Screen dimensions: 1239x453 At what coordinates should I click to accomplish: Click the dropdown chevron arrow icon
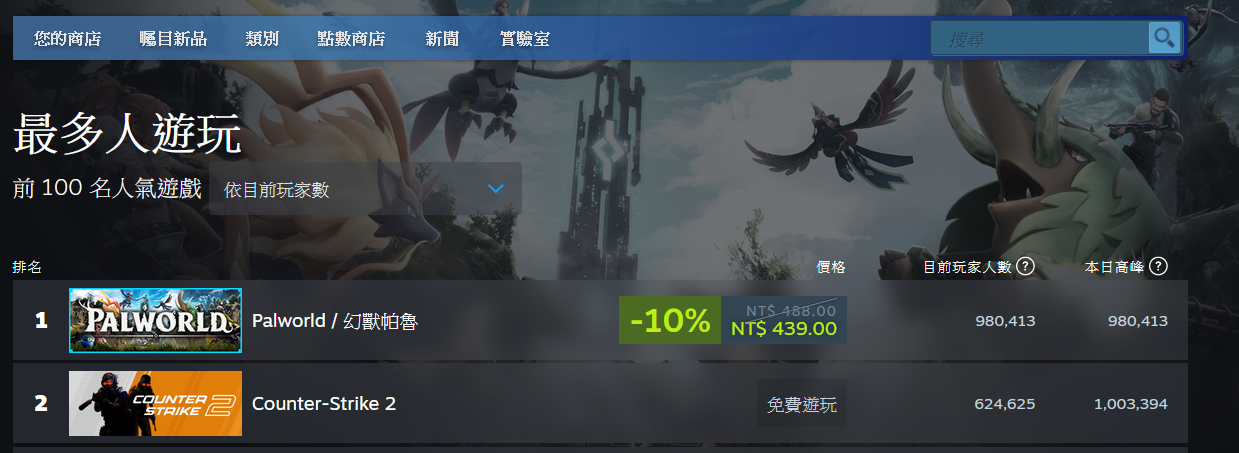pyautogui.click(x=496, y=189)
